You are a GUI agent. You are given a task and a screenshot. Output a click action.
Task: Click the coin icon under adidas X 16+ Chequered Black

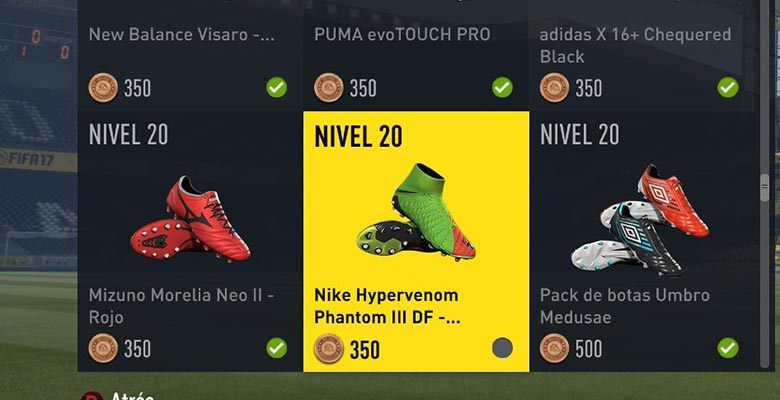pos(554,88)
